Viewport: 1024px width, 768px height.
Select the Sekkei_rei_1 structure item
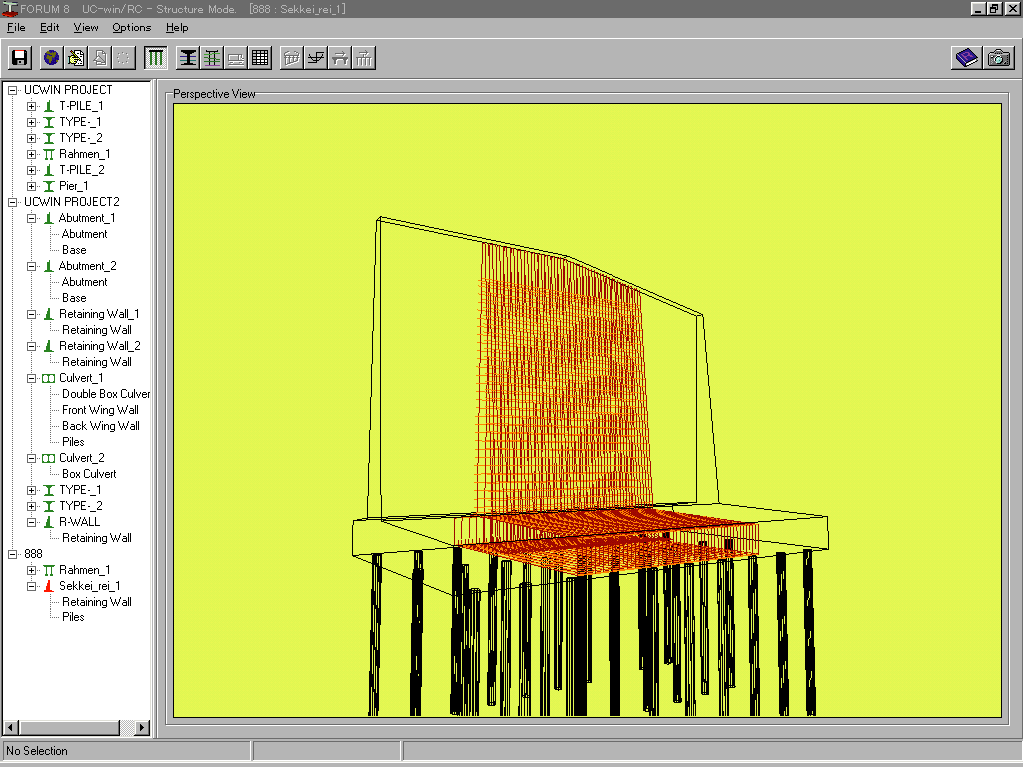[x=89, y=586]
